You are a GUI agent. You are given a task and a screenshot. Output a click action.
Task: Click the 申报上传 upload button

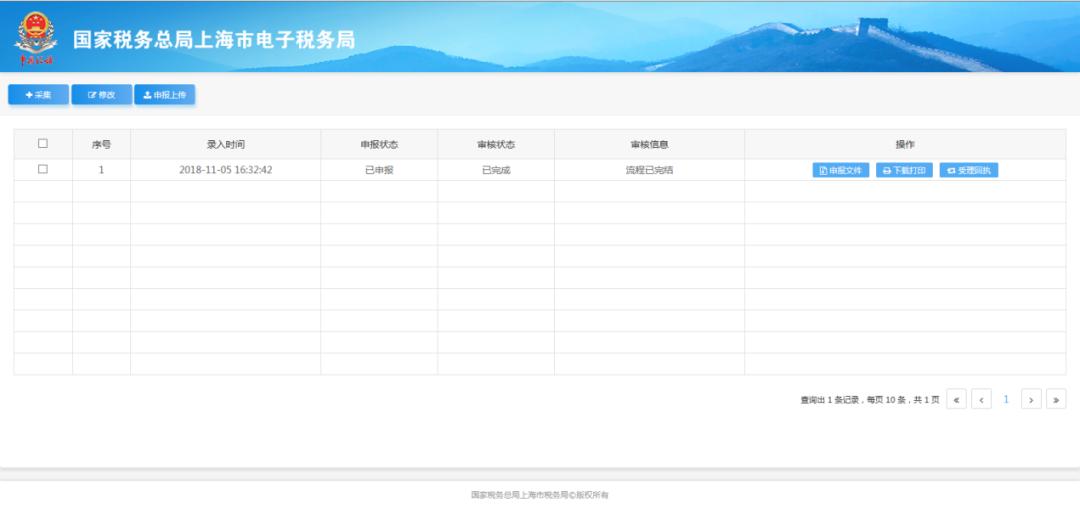click(x=165, y=95)
